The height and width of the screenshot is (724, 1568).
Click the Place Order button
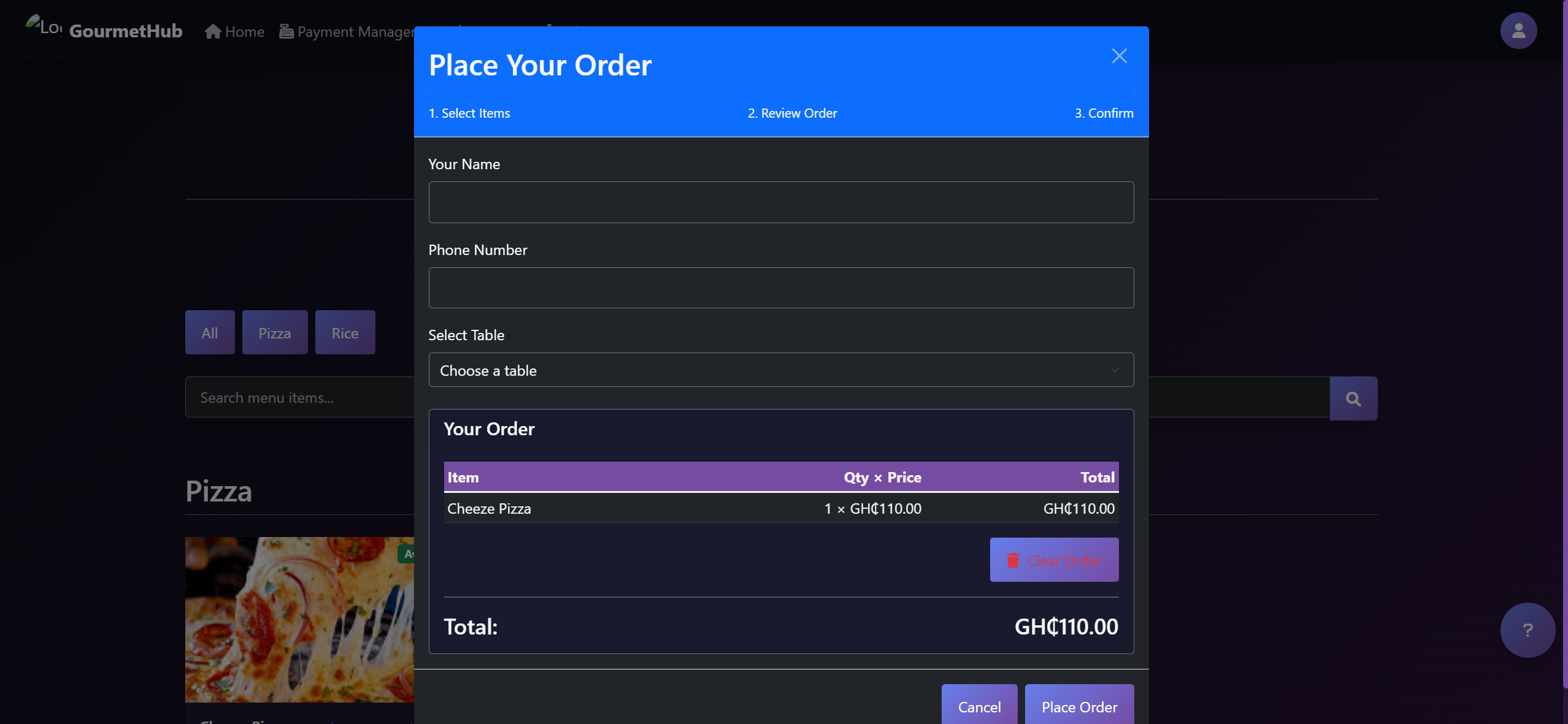[x=1078, y=706]
